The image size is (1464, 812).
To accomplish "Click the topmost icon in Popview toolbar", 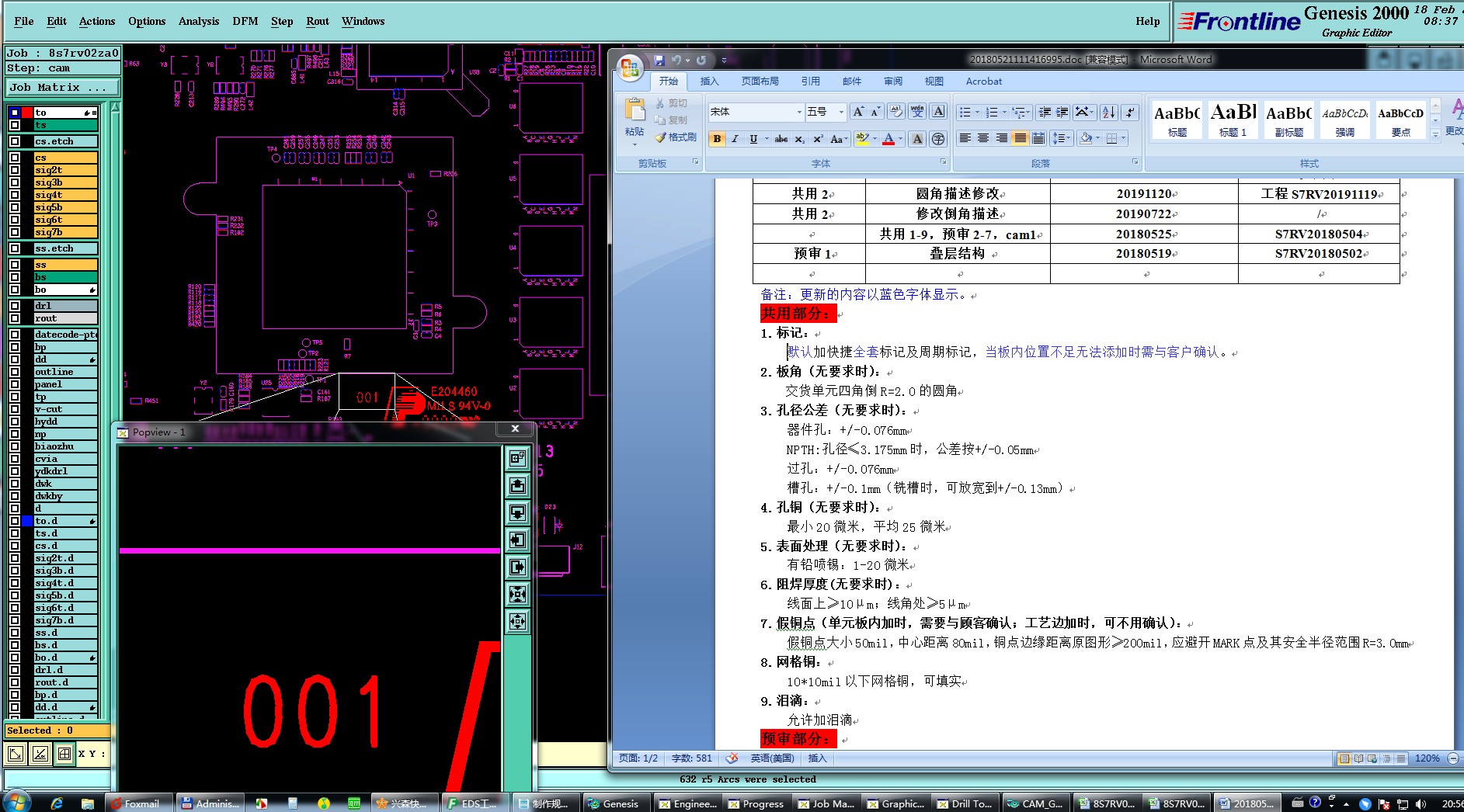I will click(518, 459).
